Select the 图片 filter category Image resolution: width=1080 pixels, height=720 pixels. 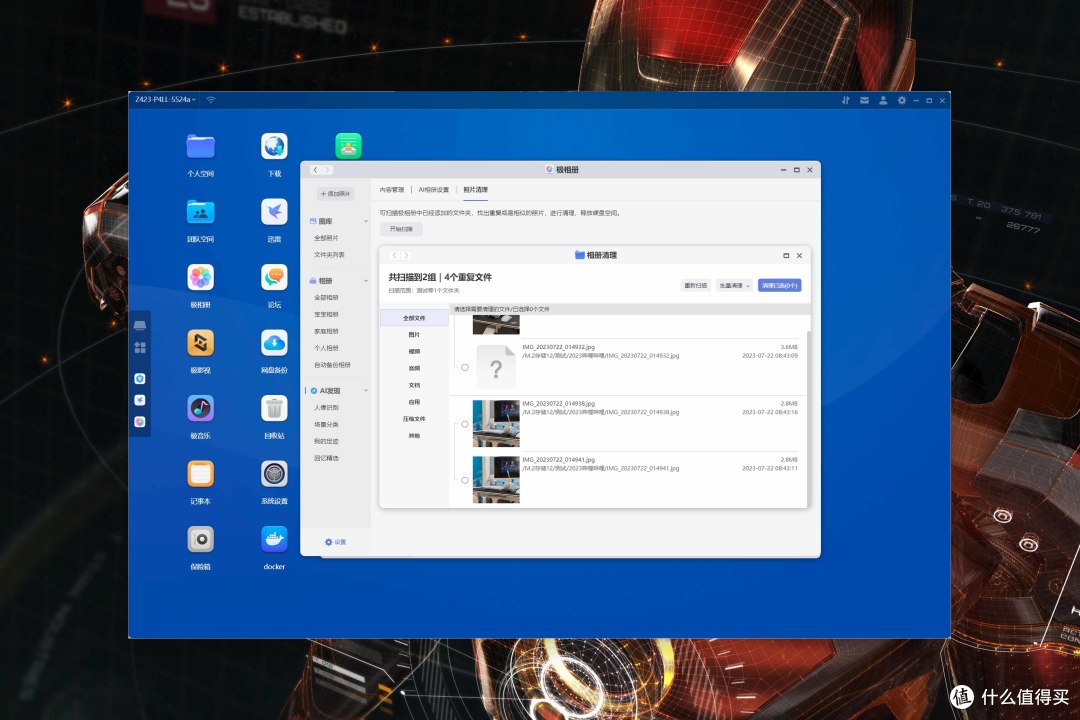(414, 335)
